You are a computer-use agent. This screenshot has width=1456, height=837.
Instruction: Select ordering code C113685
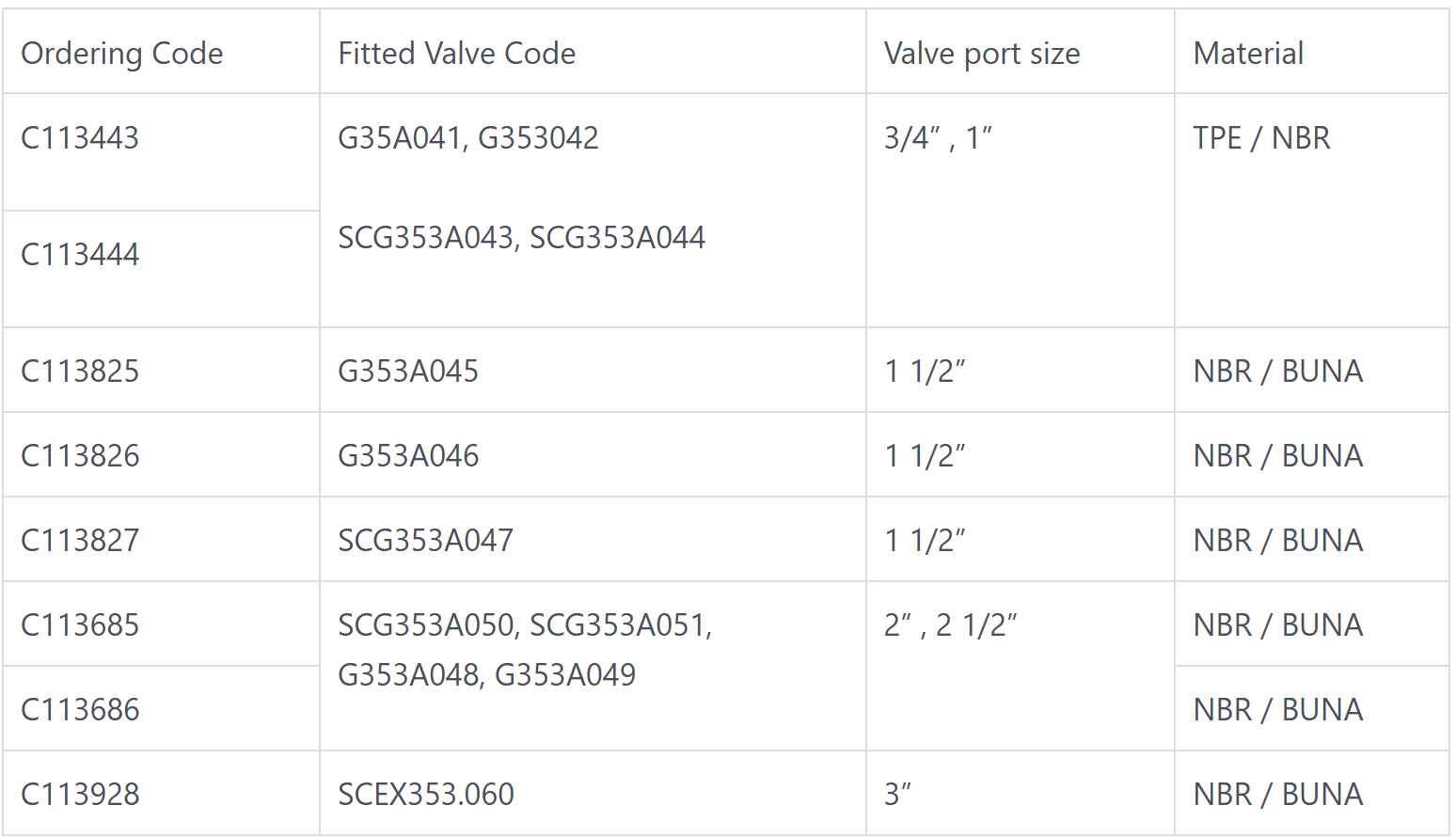click(80, 625)
